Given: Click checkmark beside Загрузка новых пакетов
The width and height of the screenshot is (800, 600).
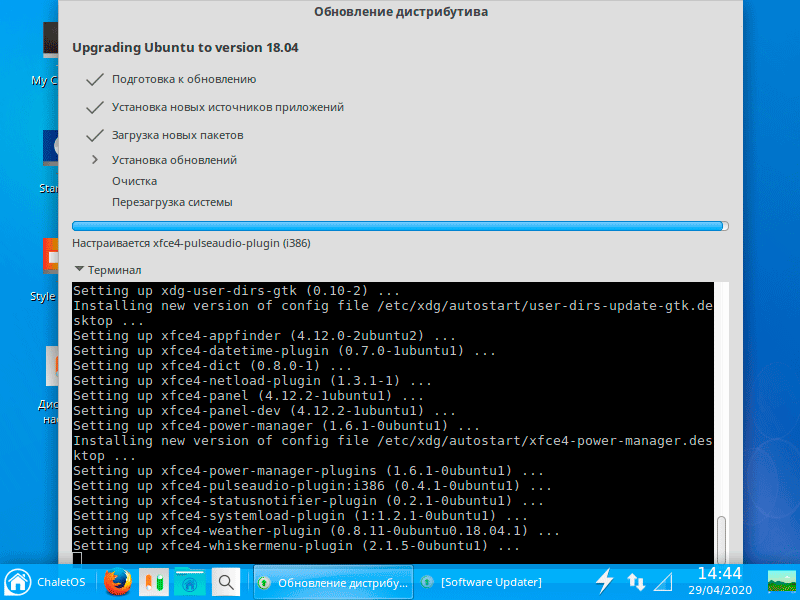Looking at the screenshot, I should [x=95, y=135].
